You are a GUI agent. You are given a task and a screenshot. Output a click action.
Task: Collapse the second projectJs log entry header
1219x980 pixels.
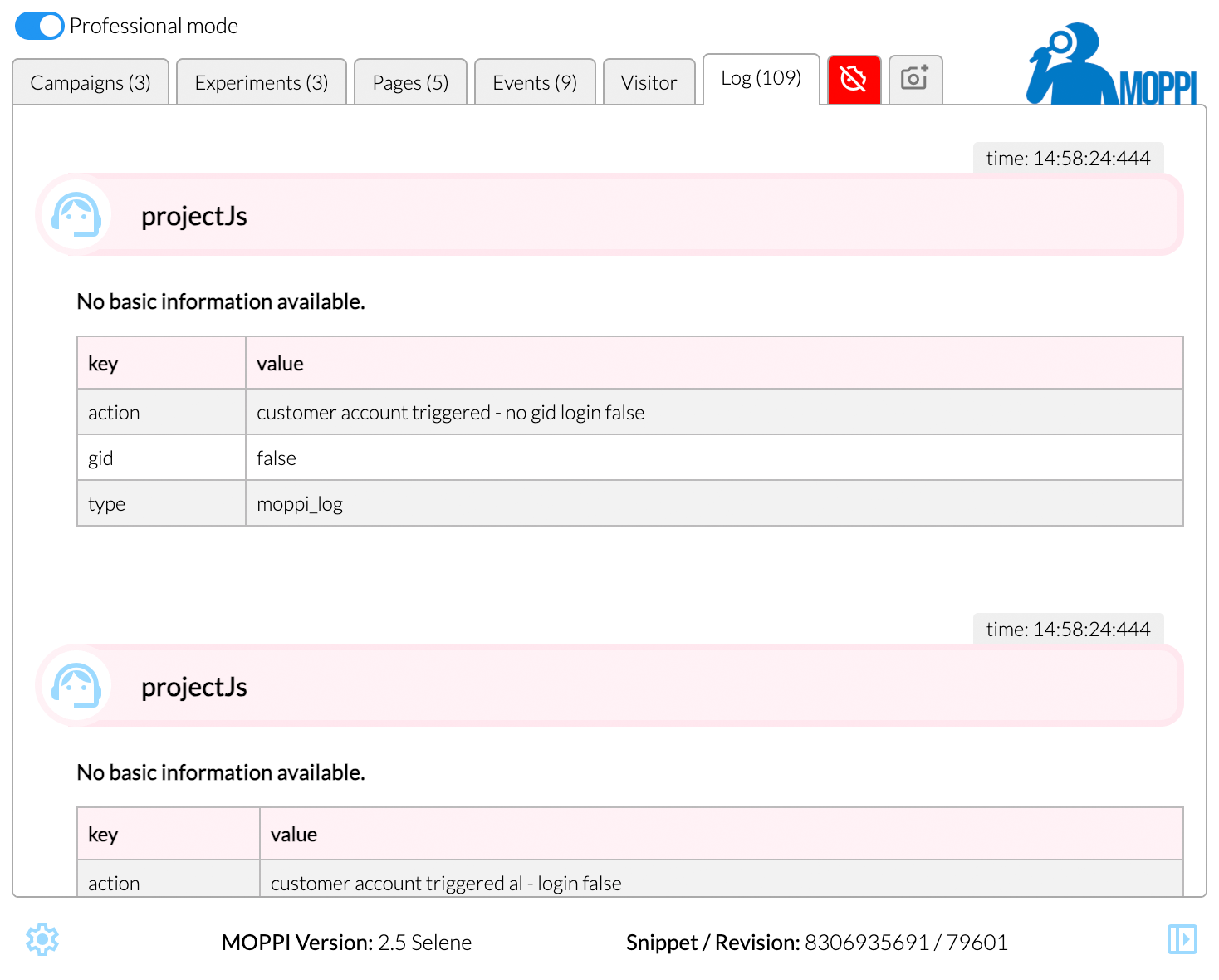pos(631,686)
